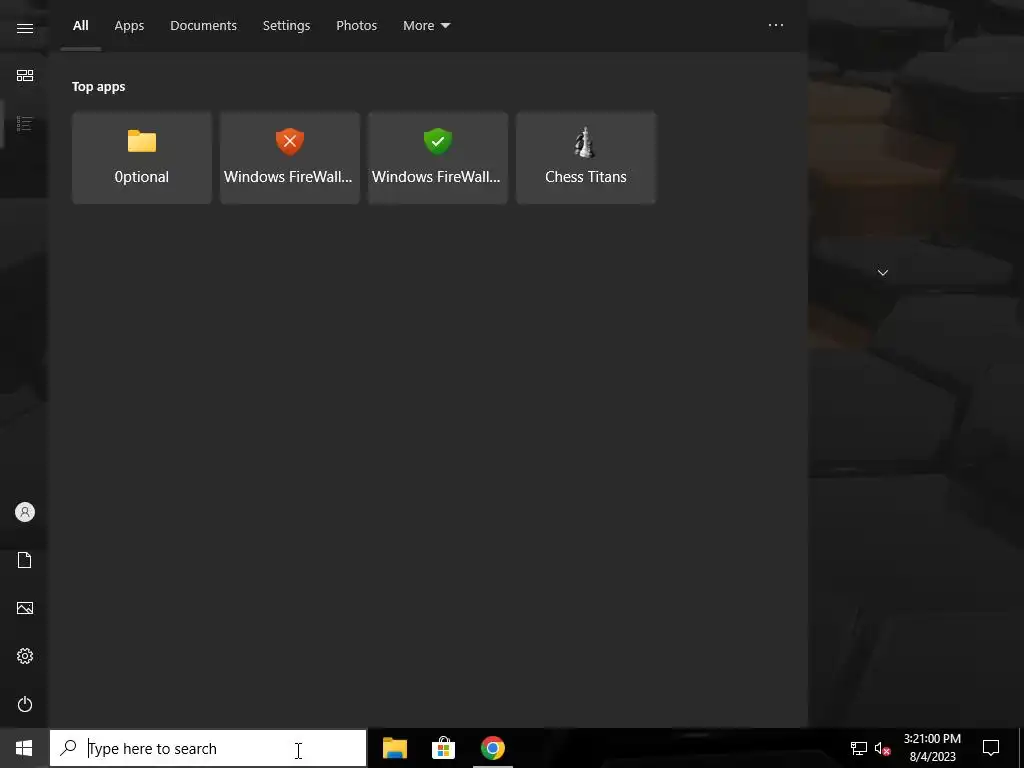This screenshot has height=768, width=1024.
Task: Launch Windows FireWall tile with green shield
Action: pyautogui.click(x=438, y=158)
